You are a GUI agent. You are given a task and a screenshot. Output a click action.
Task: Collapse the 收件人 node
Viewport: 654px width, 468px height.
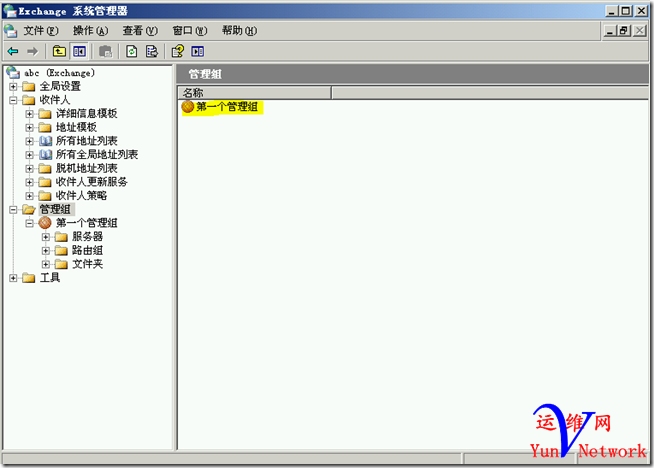coord(13,100)
